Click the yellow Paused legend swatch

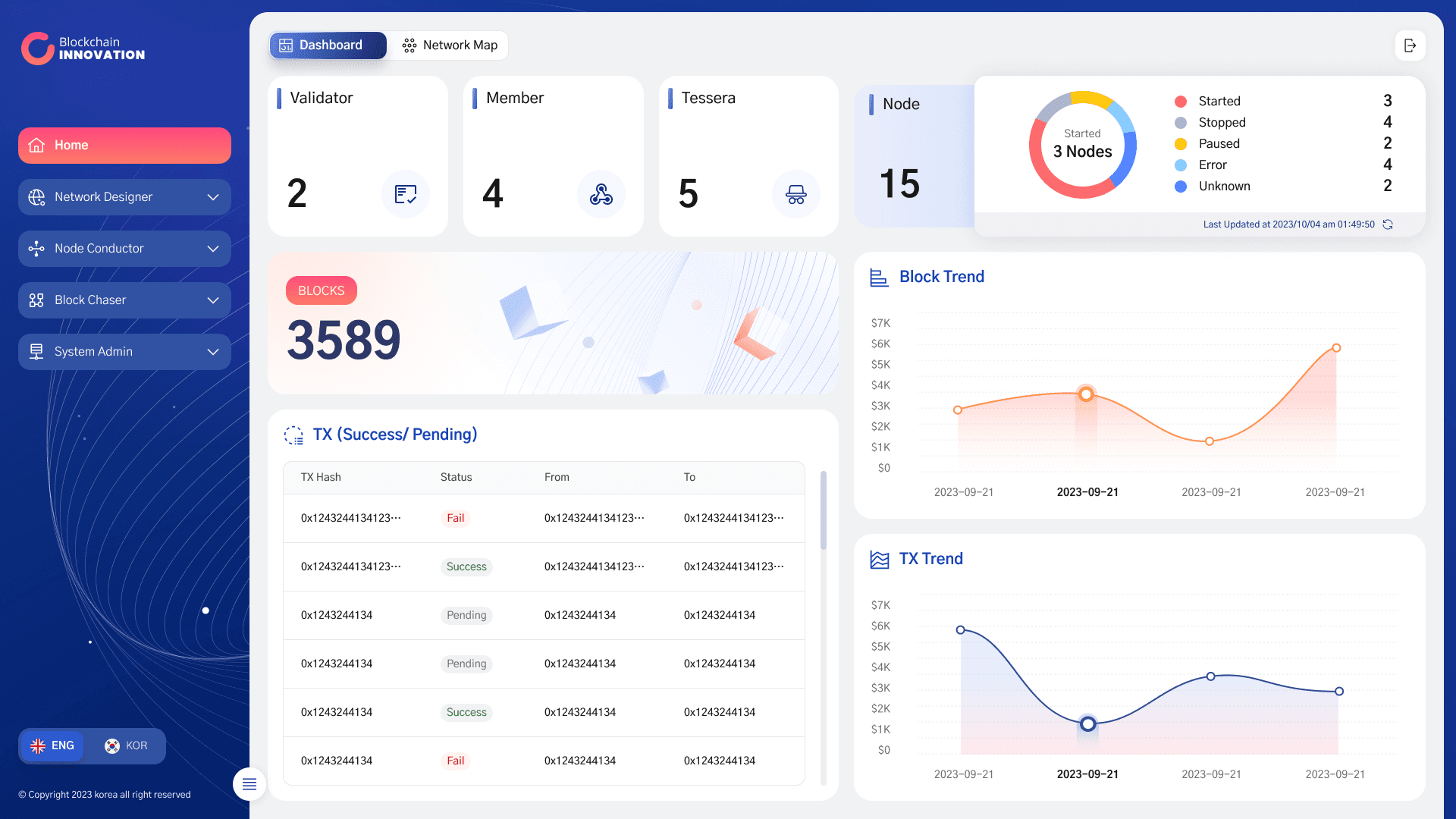[1181, 144]
